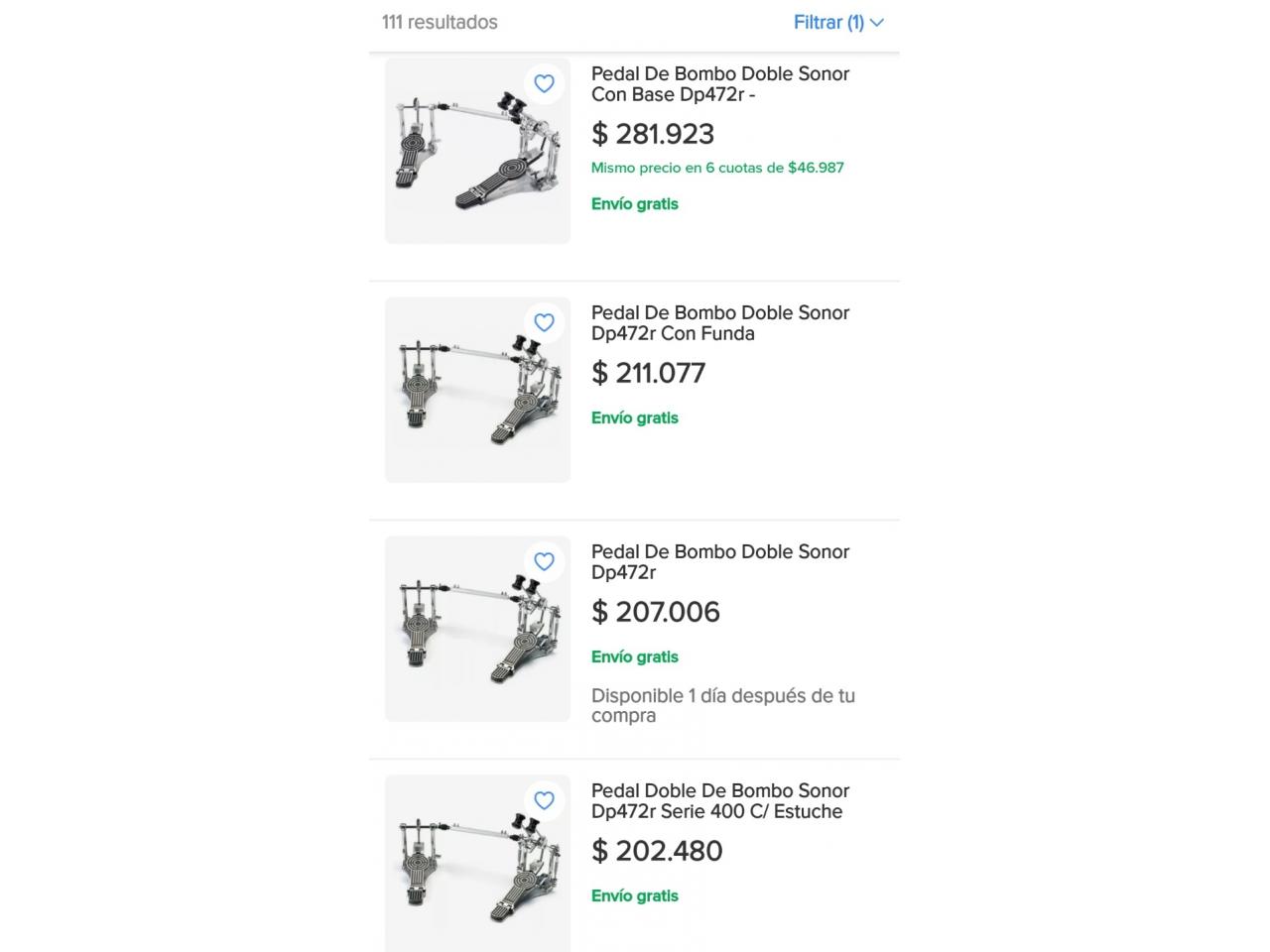Click the chevron next to Filtrar

[877, 23]
